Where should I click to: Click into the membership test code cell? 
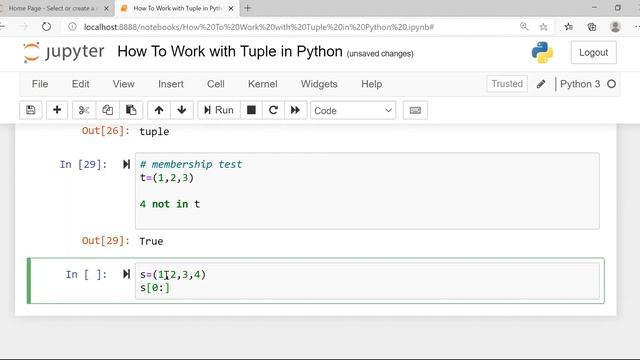point(367,191)
